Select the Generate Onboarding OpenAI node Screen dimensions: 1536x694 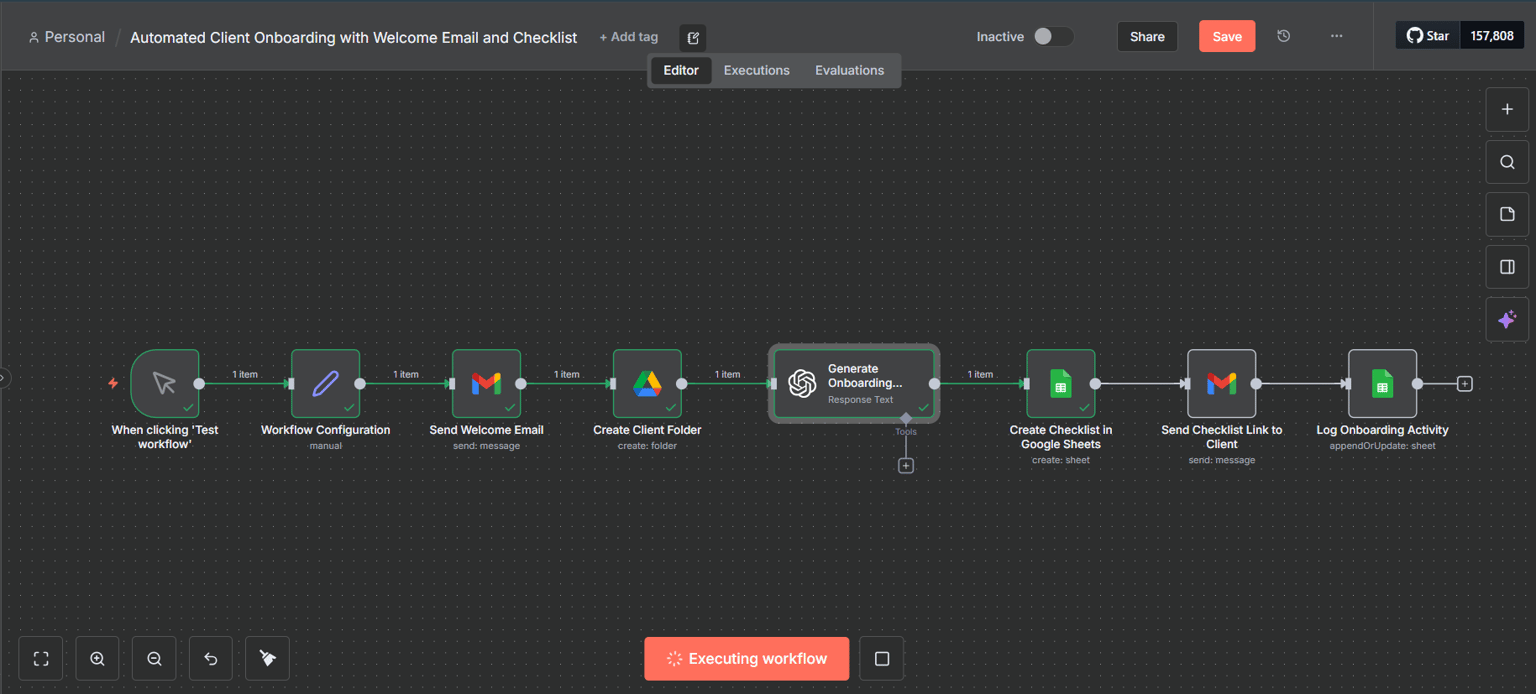coord(854,383)
